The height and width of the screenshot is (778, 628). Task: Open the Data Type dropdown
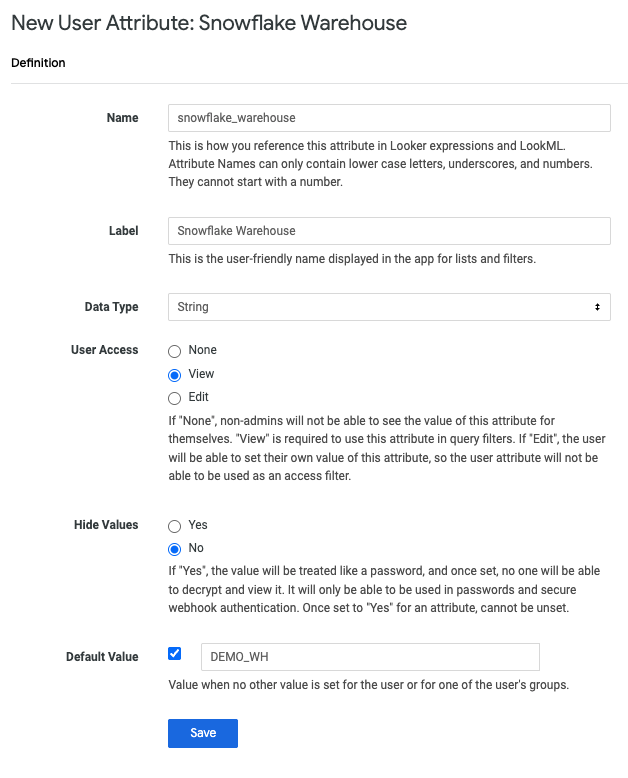click(x=389, y=307)
